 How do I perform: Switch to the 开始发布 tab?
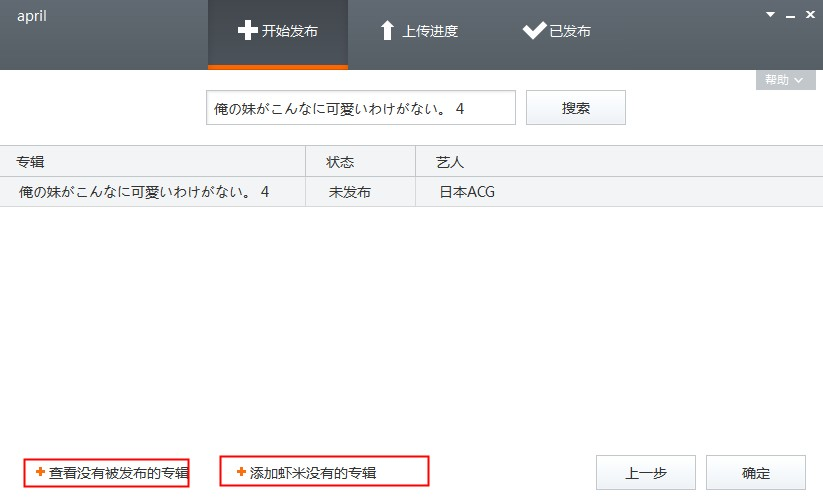pyautogui.click(x=278, y=34)
